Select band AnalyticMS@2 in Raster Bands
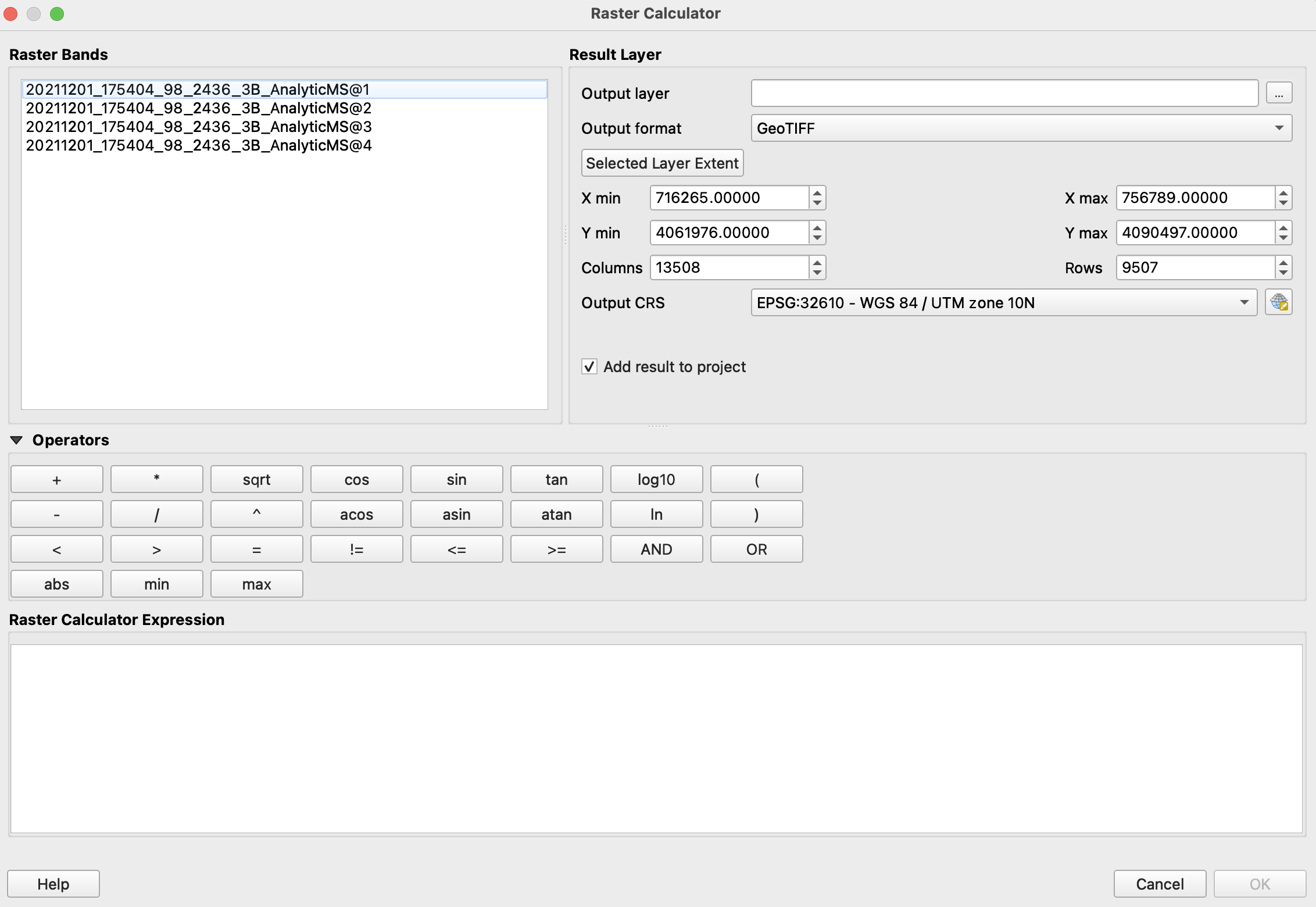 (284, 108)
